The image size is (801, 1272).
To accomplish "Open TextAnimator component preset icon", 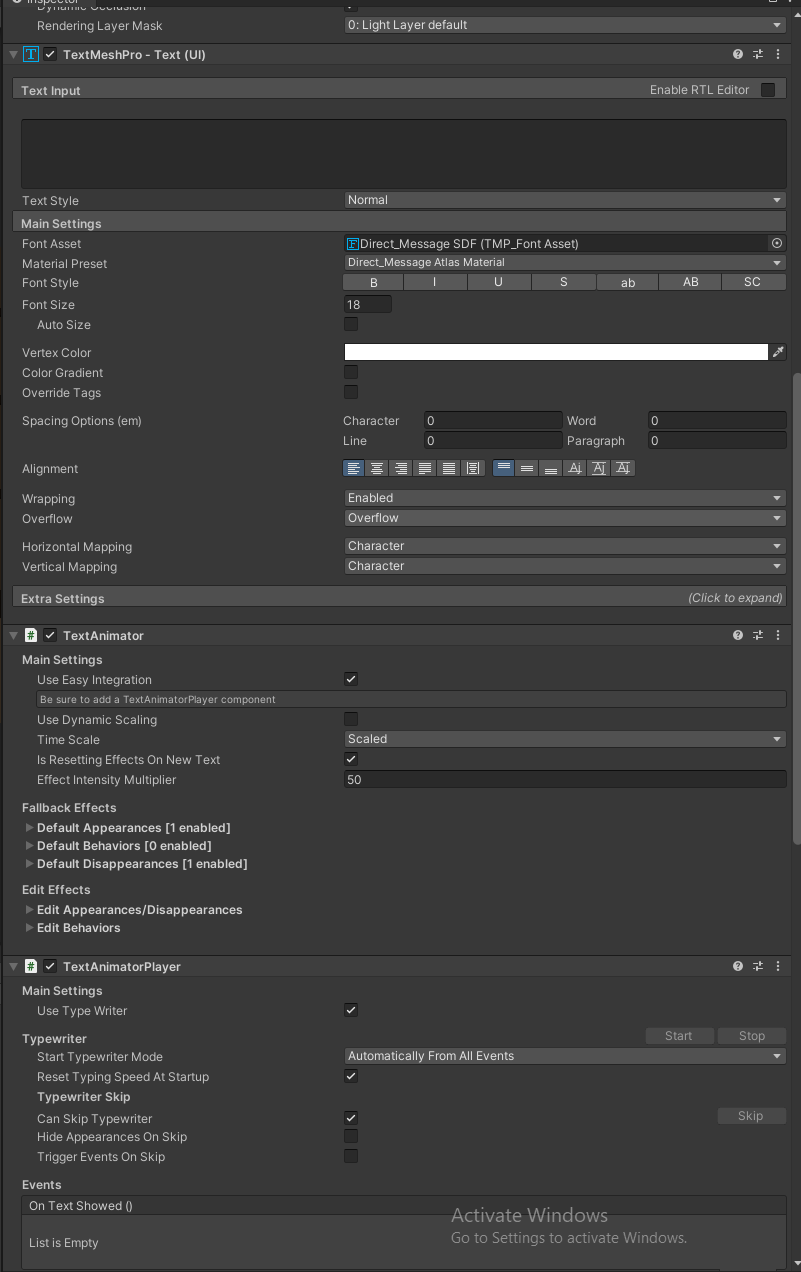I will click(x=758, y=635).
